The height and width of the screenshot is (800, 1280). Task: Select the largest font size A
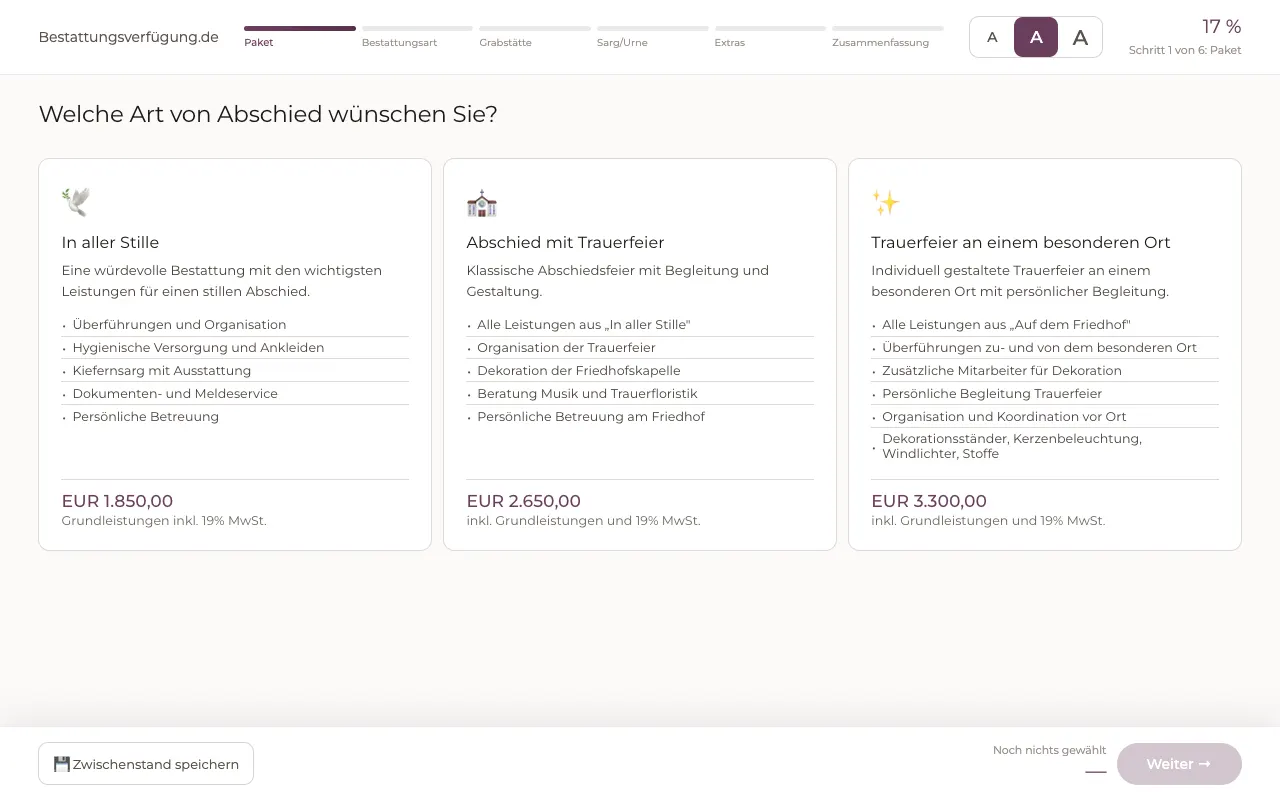coord(1080,37)
